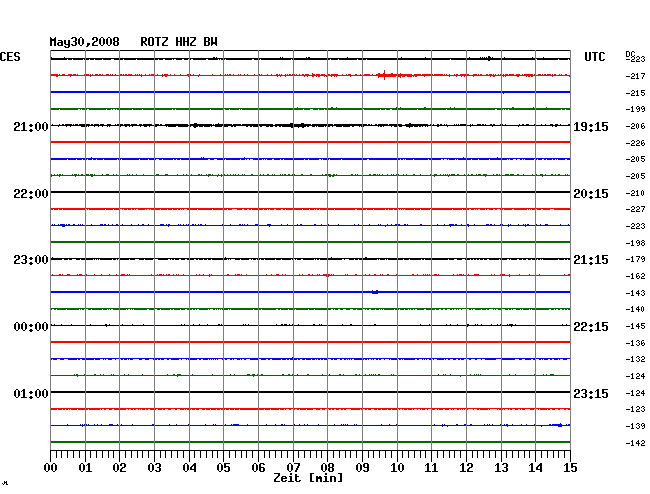Viewport: 650px width, 494px height.
Task: Click minute tick label 06 on time axis
Action: click(x=258, y=468)
